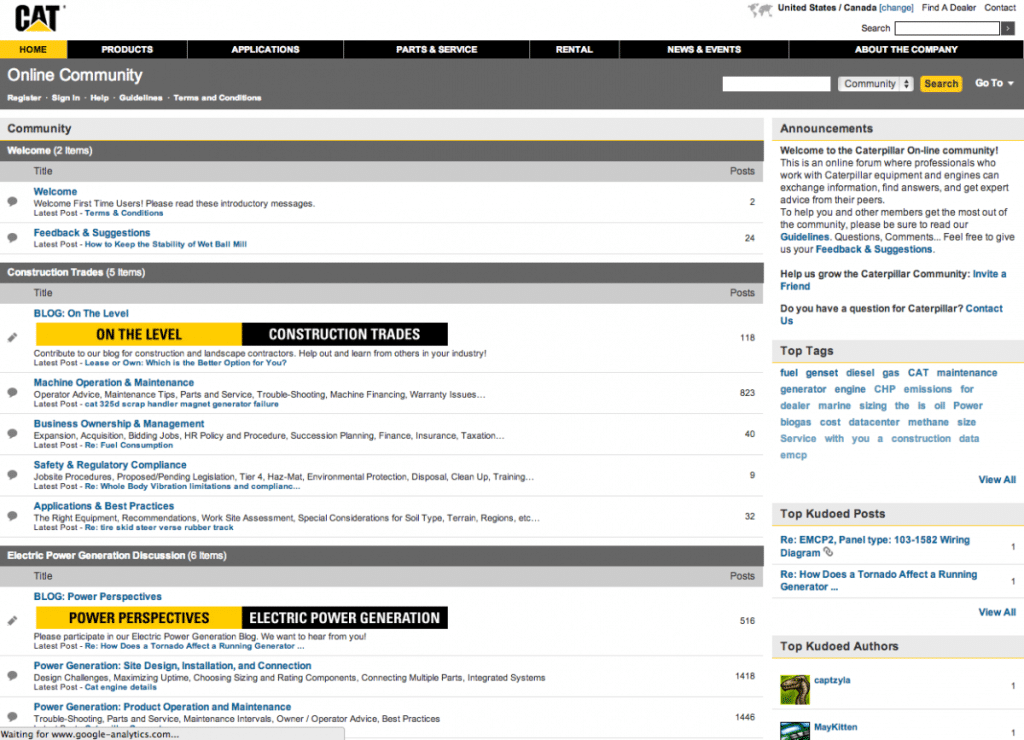
Task: Open the NEWS & EVENTS menu
Action: point(704,50)
